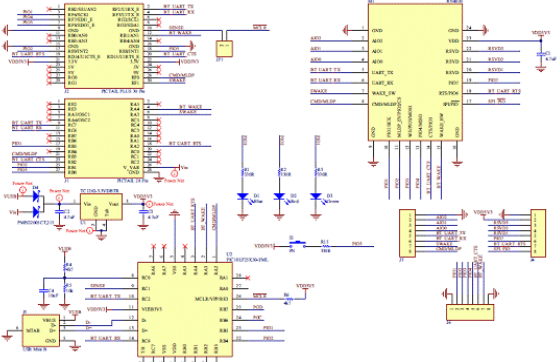
Task: Click resistor R15 next to switch S1
Action: coord(325,246)
